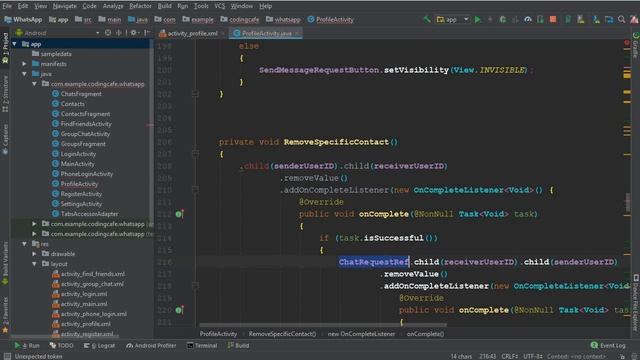Viewport: 640px width, 360px height.
Task: Click the red Stop square icon
Action: [x=553, y=19]
